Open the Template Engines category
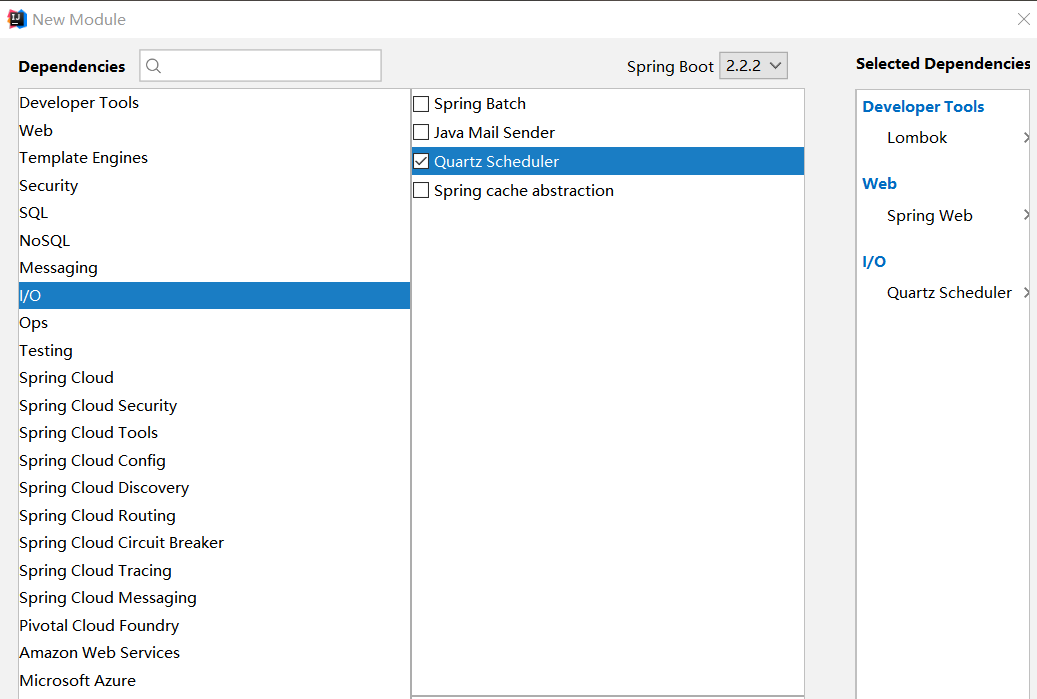 pyautogui.click(x=214, y=157)
